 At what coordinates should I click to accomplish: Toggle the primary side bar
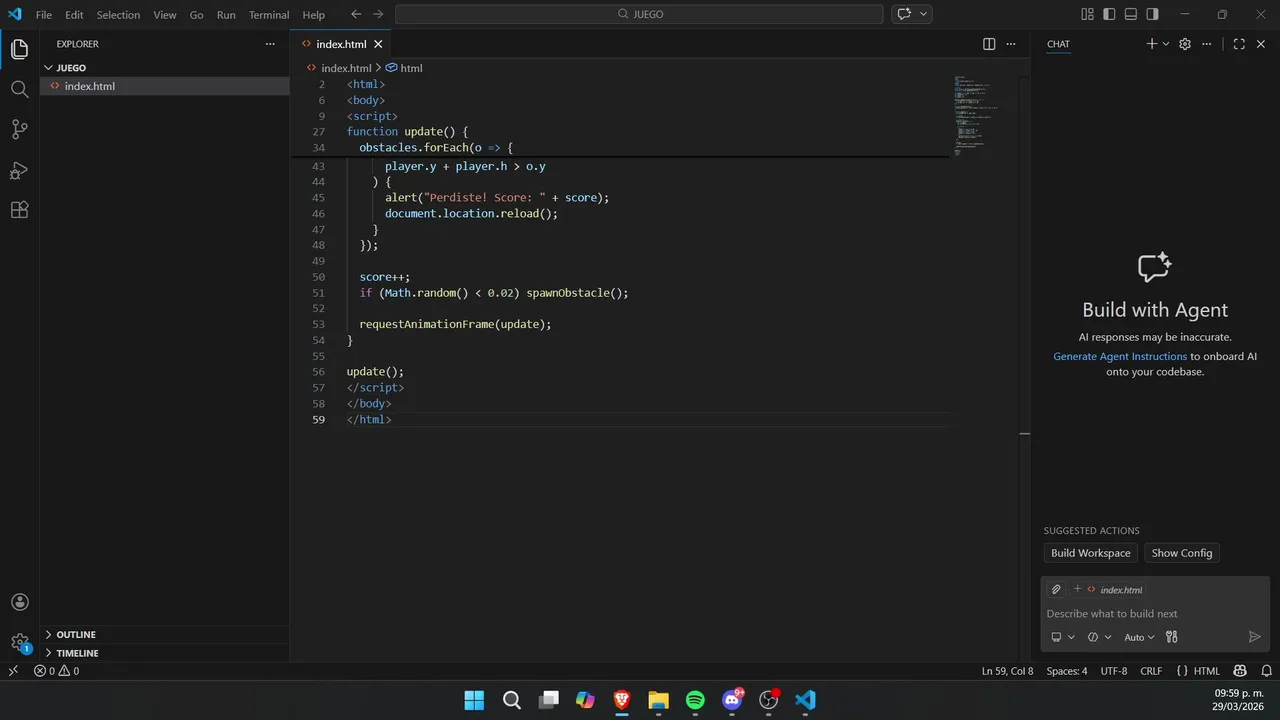coord(1109,14)
